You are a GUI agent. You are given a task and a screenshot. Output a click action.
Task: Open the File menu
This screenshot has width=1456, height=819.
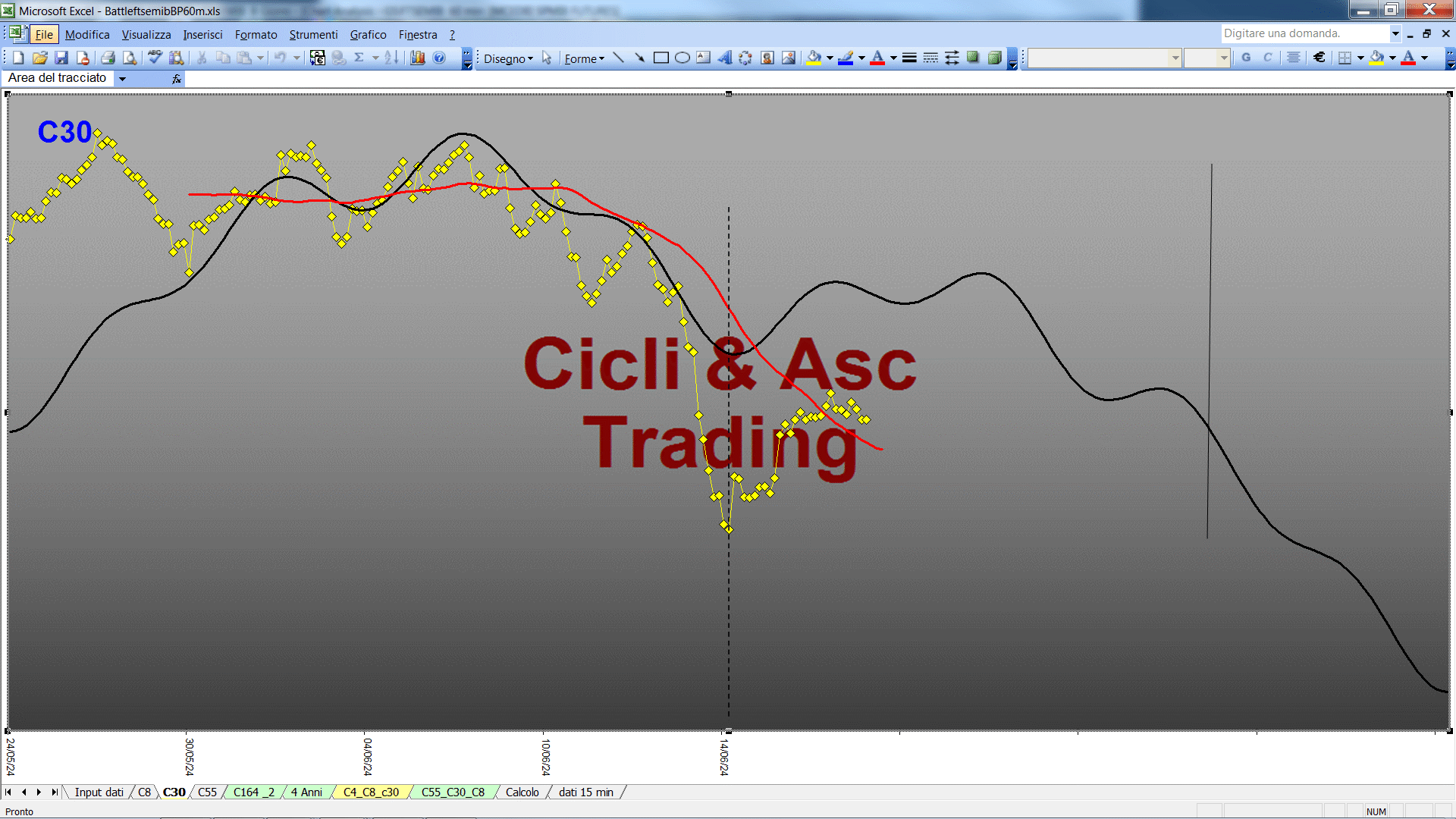(x=44, y=35)
